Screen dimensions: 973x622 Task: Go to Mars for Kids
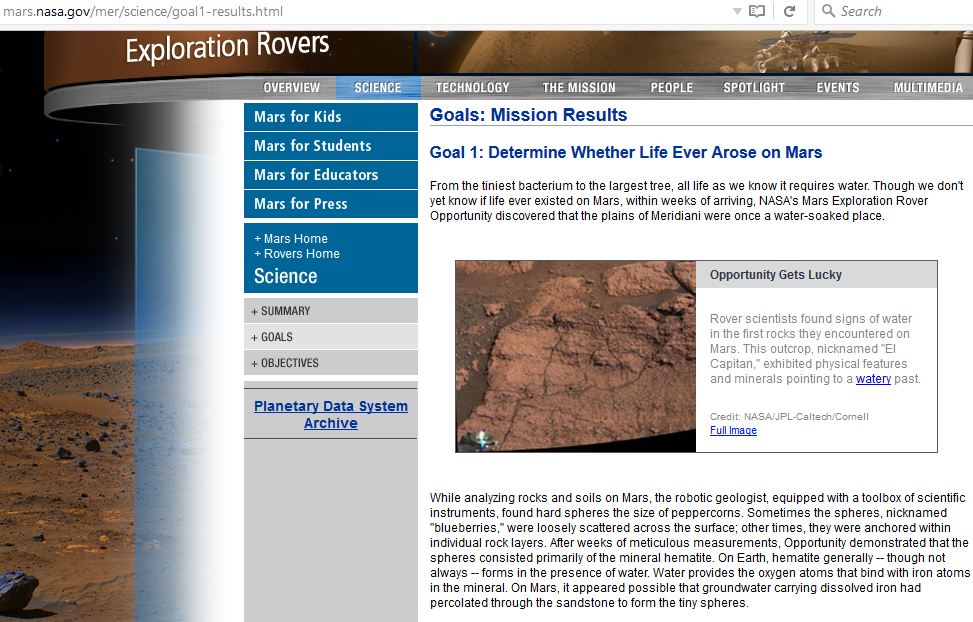331,117
